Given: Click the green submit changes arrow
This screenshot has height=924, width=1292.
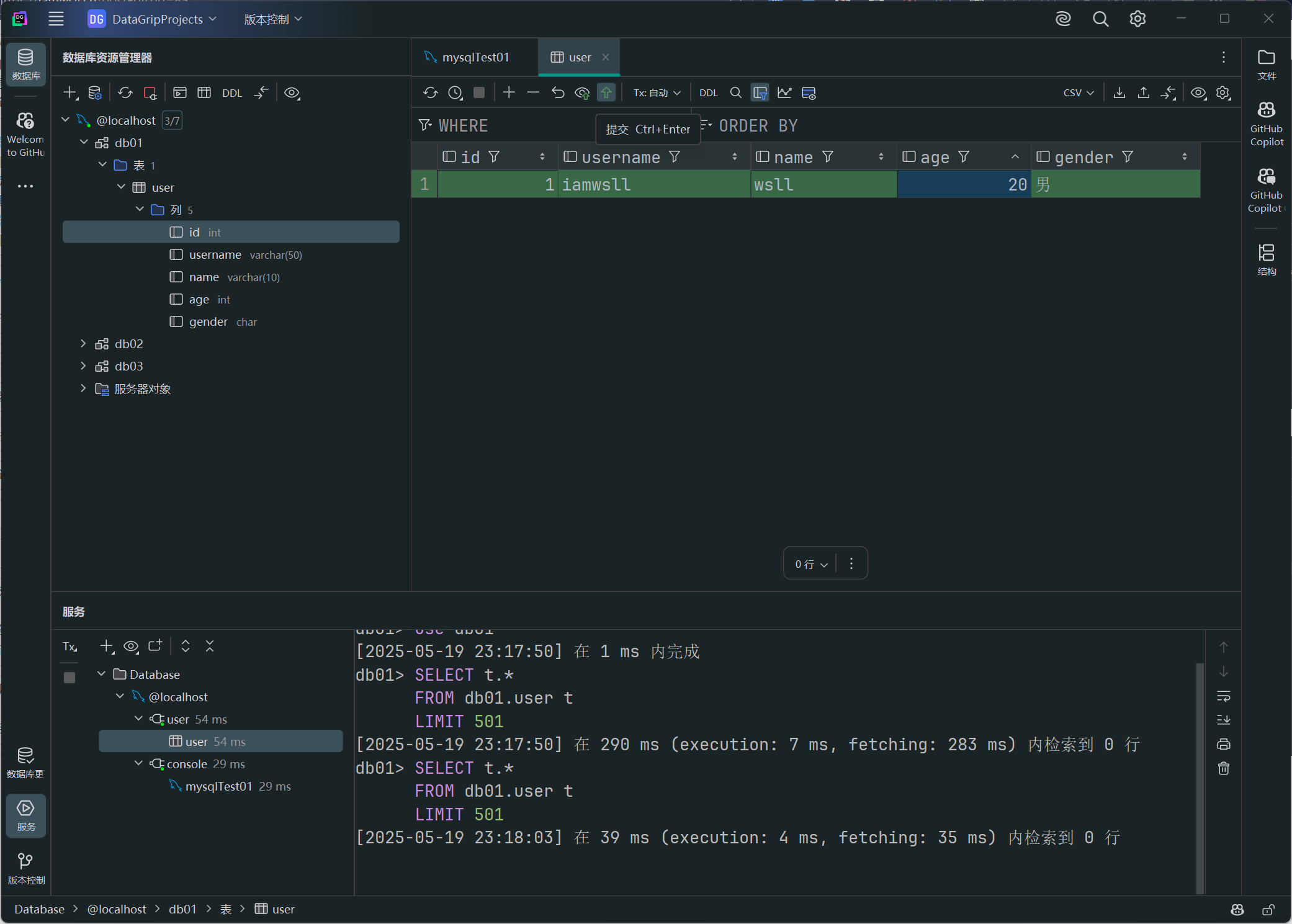Looking at the screenshot, I should click(606, 93).
